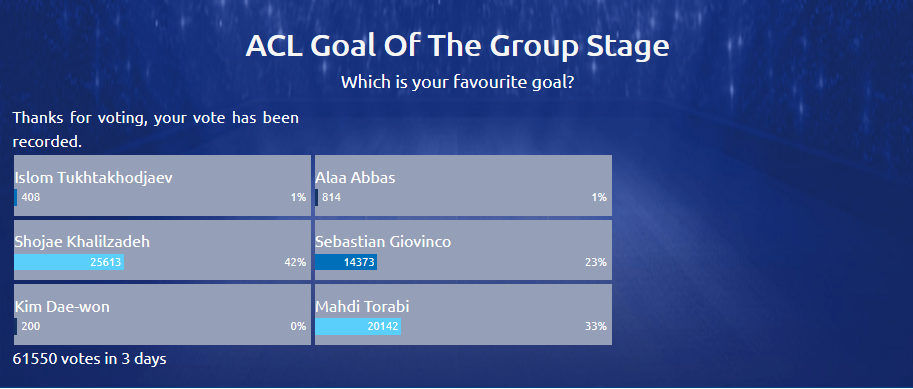
Task: Click the 408 vote count
Action: (x=31, y=197)
